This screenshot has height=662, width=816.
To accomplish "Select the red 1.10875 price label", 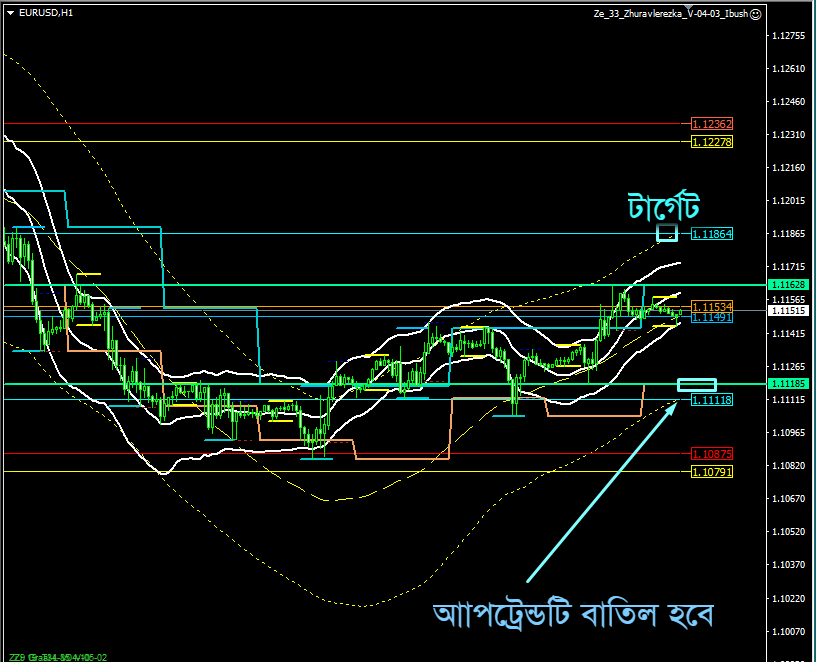I will (712, 454).
